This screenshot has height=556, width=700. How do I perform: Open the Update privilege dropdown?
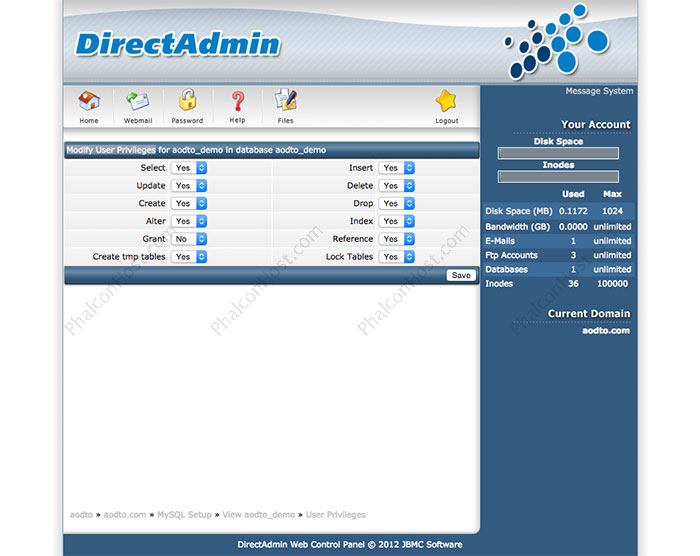189,186
